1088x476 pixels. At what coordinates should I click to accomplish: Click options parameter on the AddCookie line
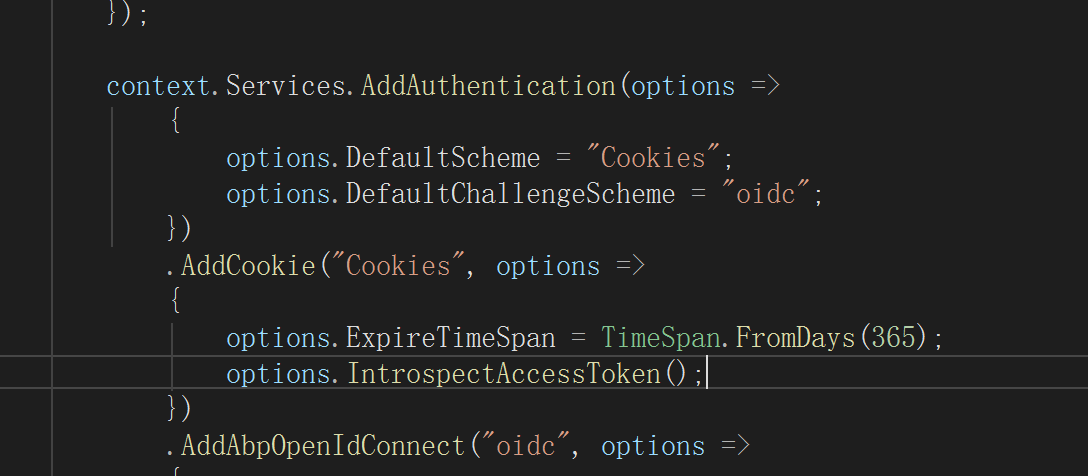547,266
